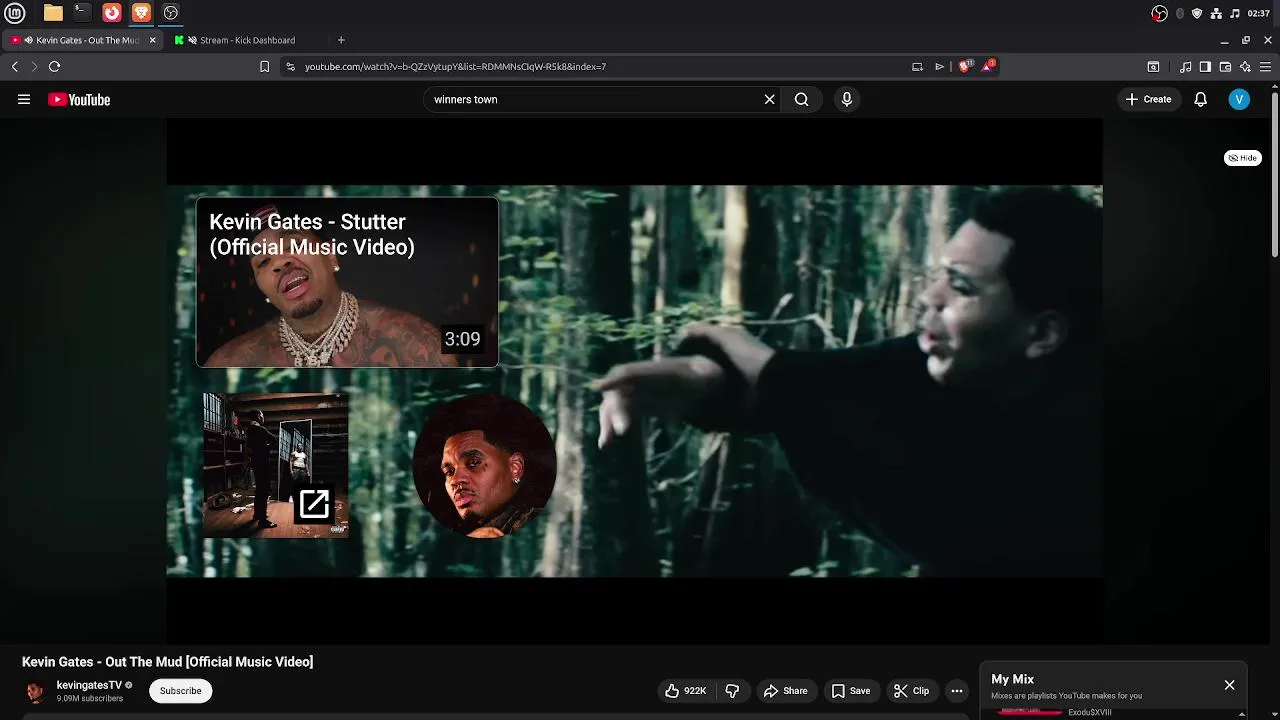Click the Brave Shields lion icon
Image resolution: width=1280 pixels, height=720 pixels.
pyautogui.click(x=964, y=66)
